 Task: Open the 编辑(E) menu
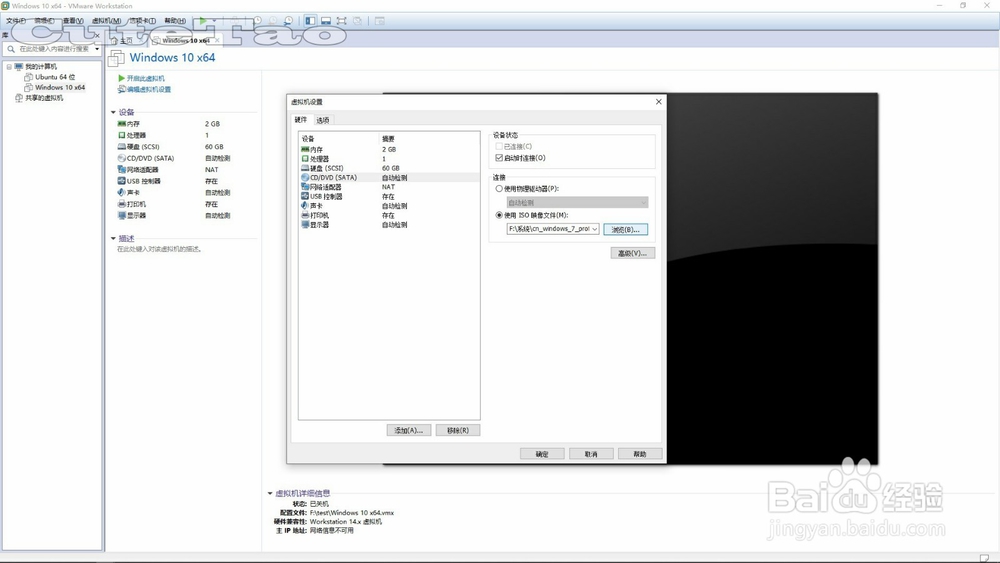[44, 21]
